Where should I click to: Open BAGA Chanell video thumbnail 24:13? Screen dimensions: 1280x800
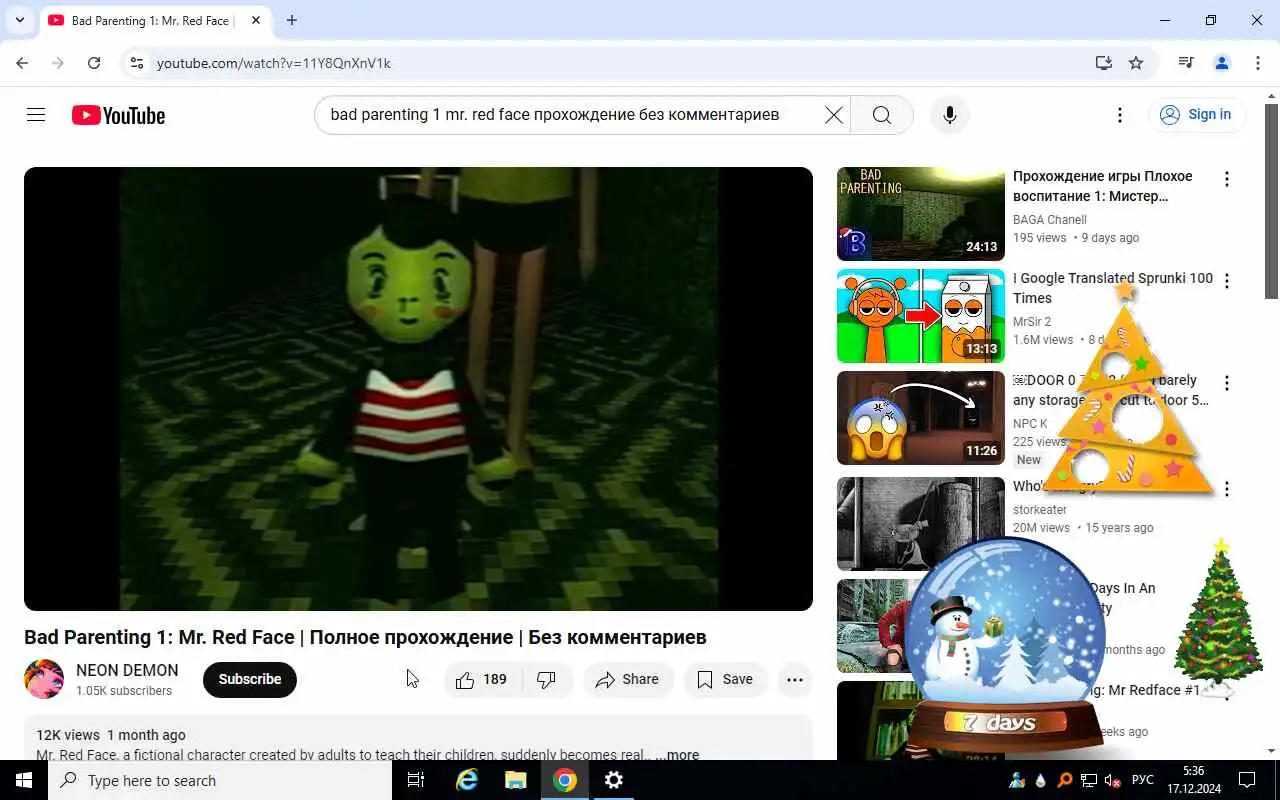[920, 214]
